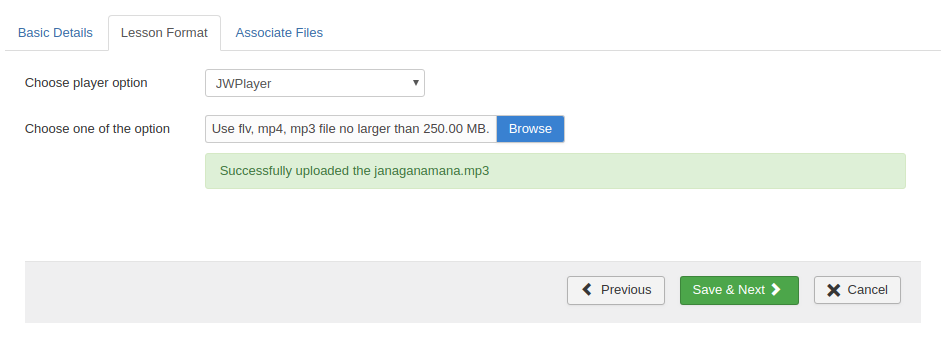Screen dimensions: 942x364
Task: Click the 'Choose one of the option' label
Action: click(x=97, y=129)
